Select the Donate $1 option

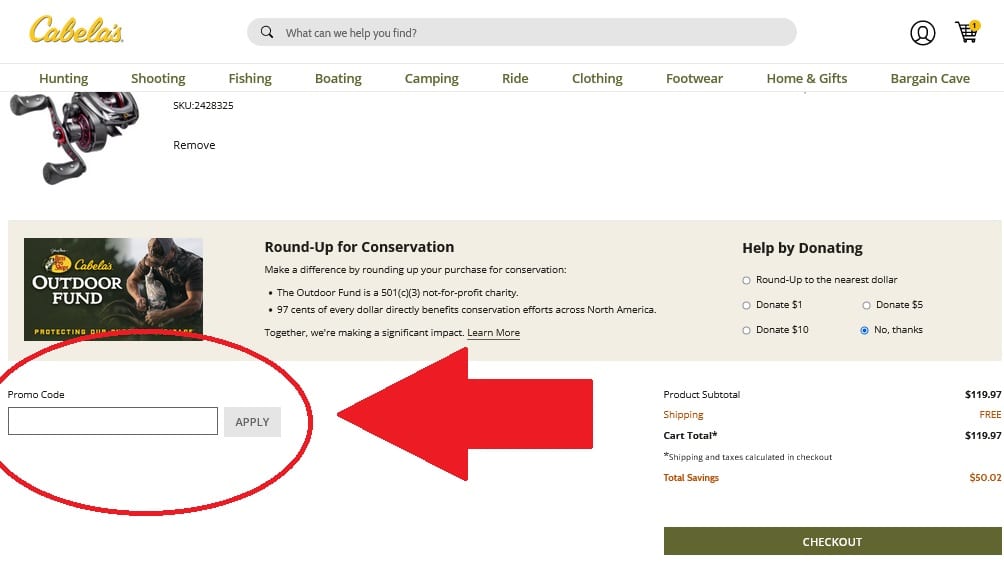click(x=746, y=306)
